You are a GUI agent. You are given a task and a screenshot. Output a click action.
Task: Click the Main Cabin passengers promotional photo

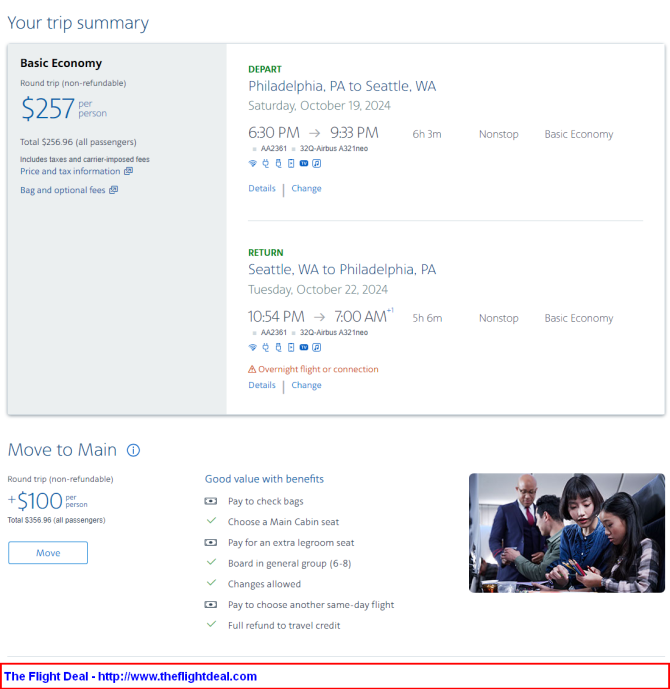click(567, 533)
